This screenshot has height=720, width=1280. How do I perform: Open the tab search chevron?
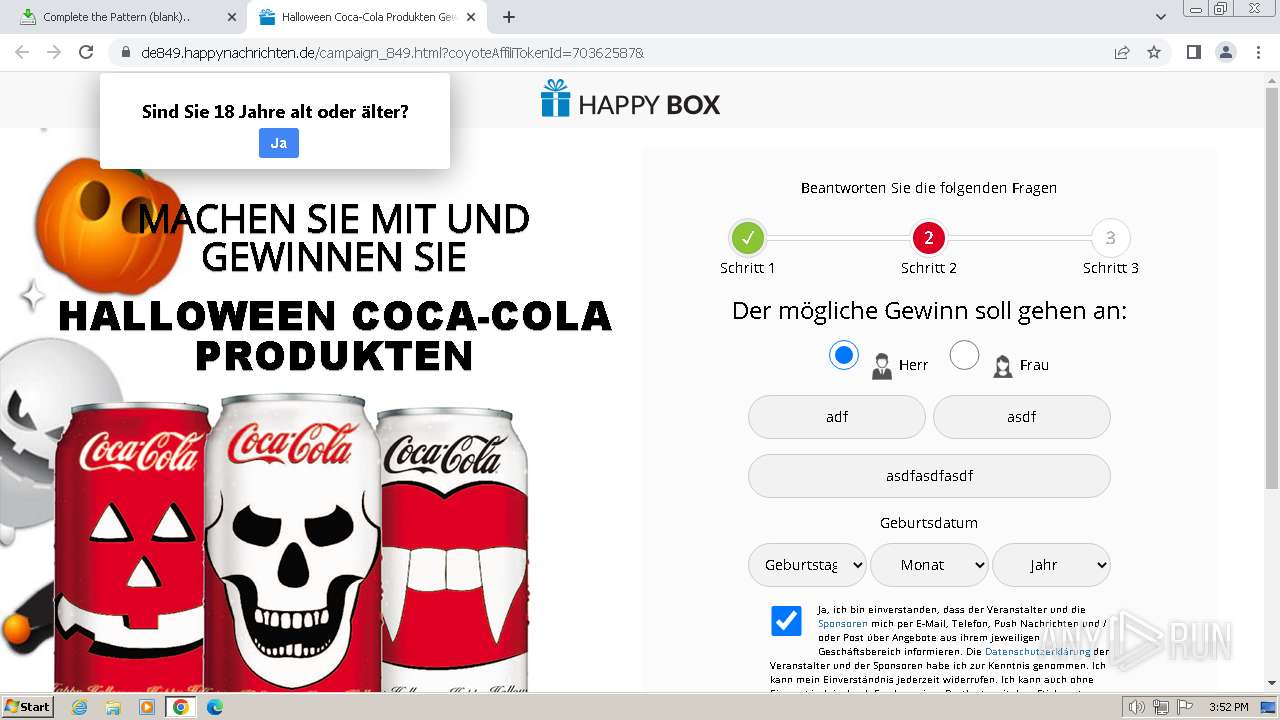tap(1160, 17)
